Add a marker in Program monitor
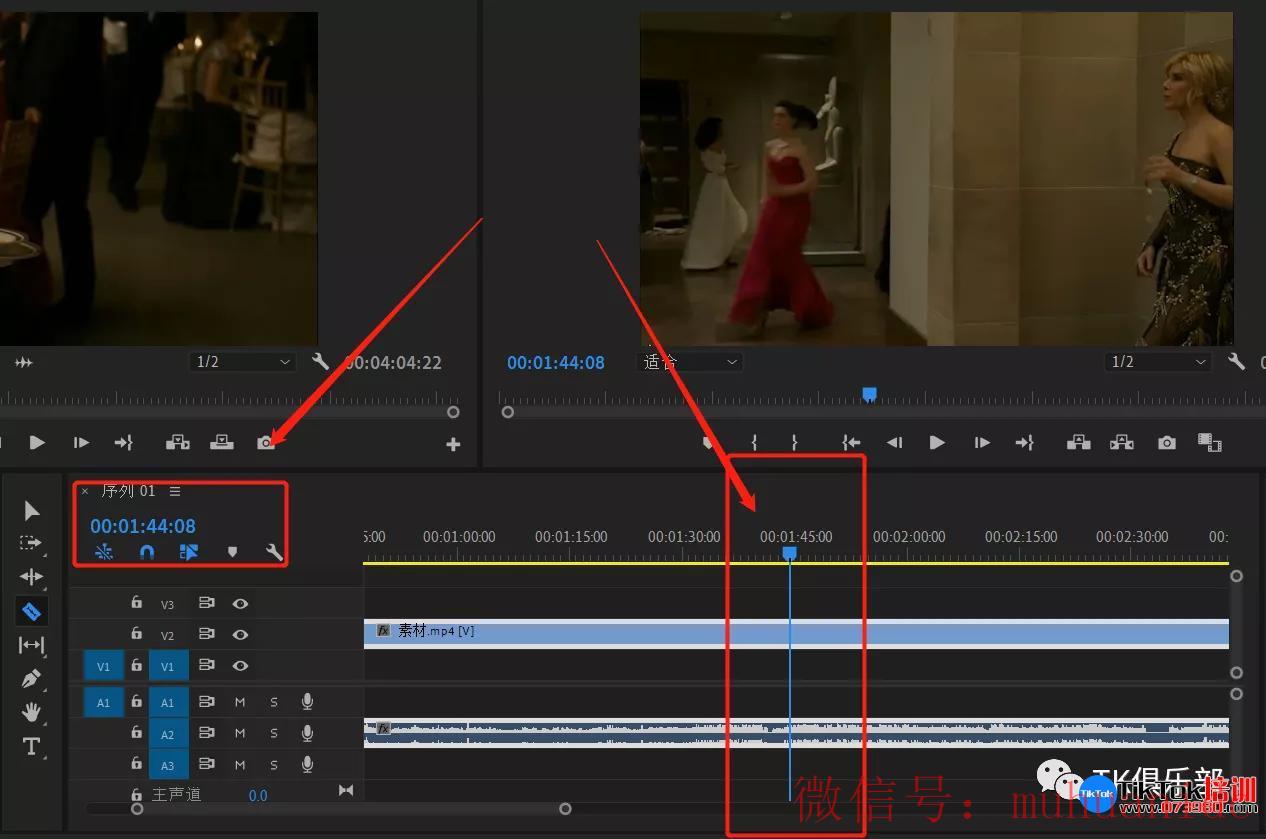The image size is (1266, 839). (708, 442)
